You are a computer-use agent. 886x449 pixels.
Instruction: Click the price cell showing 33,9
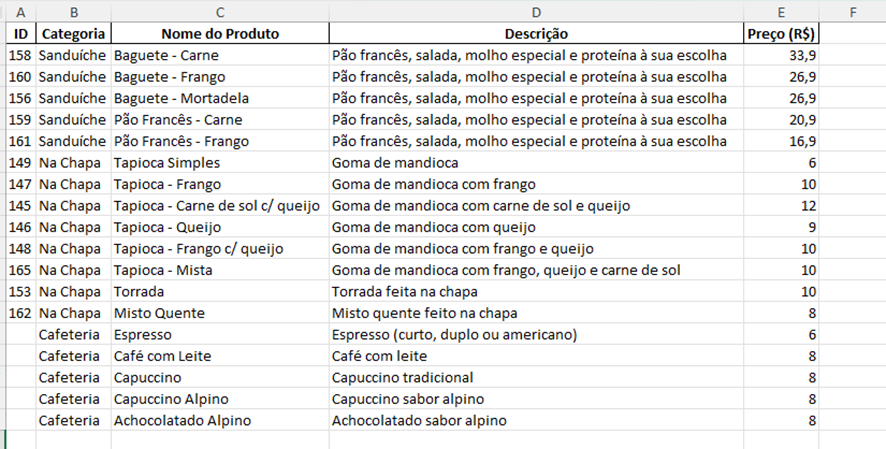click(781, 55)
